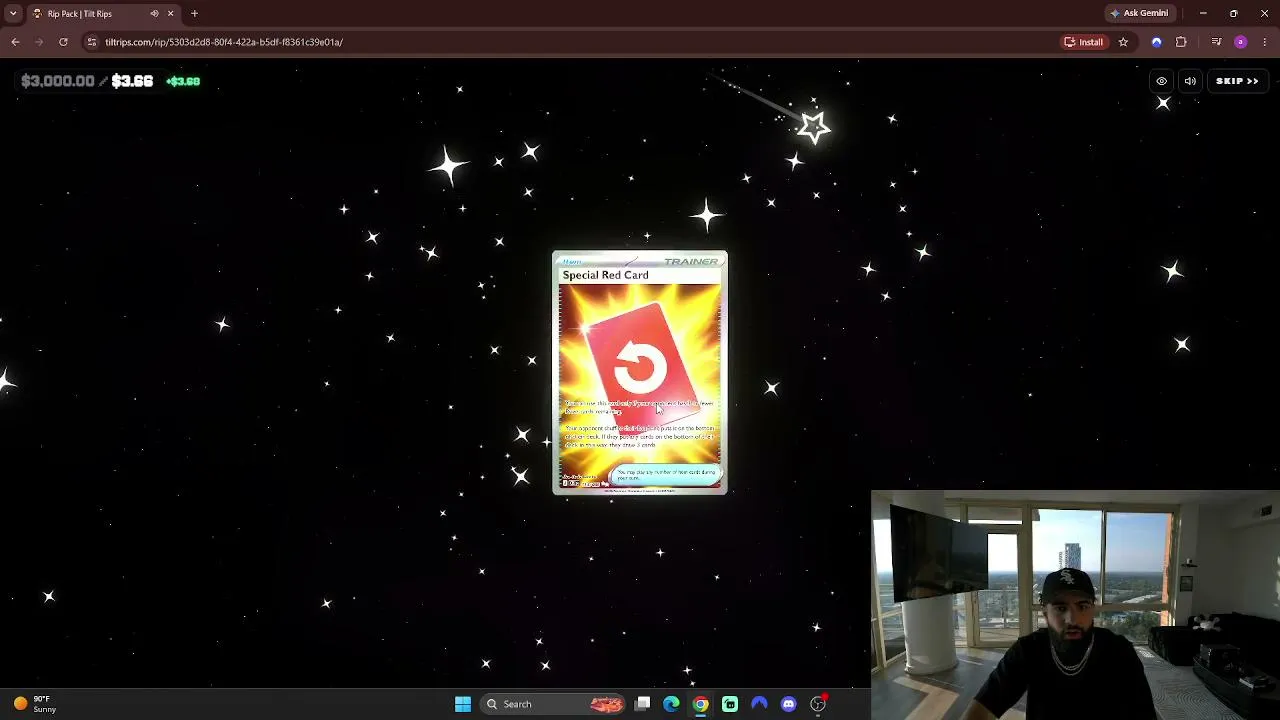Screen dimensions: 1280x720
Task: Open the Chrome profile avatar
Action: (x=1241, y=42)
